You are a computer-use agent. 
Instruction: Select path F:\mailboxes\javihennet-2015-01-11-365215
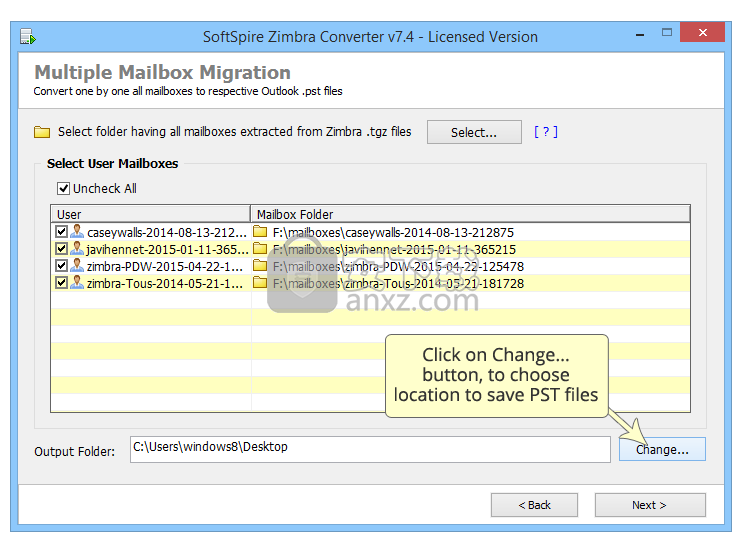pos(394,250)
